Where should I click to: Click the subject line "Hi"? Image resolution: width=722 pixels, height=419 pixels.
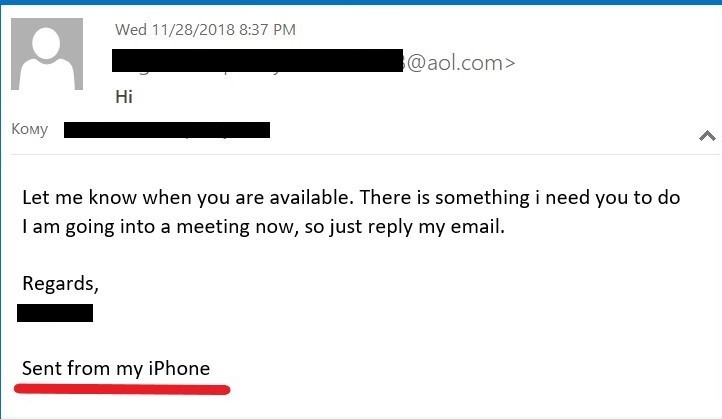point(124,97)
